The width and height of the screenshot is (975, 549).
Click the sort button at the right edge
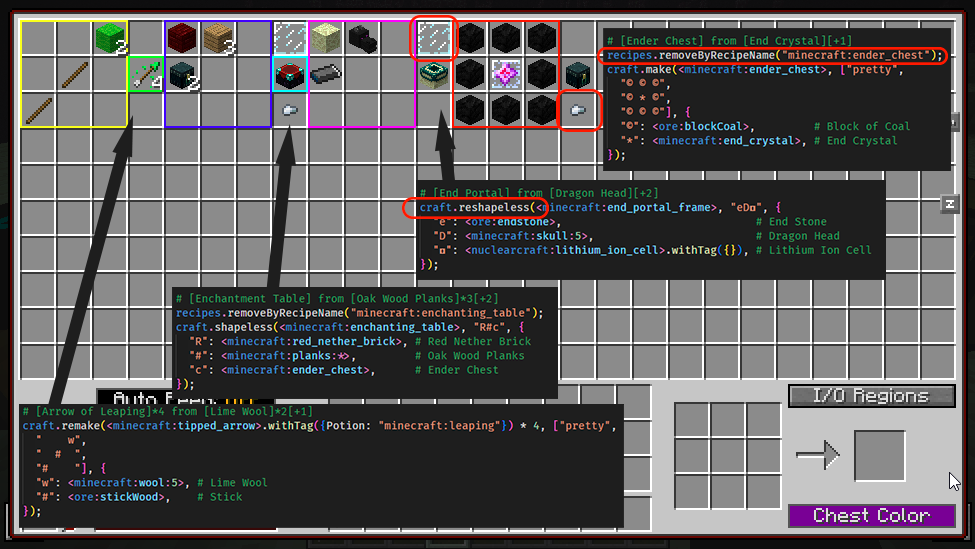pyautogui.click(x=950, y=204)
